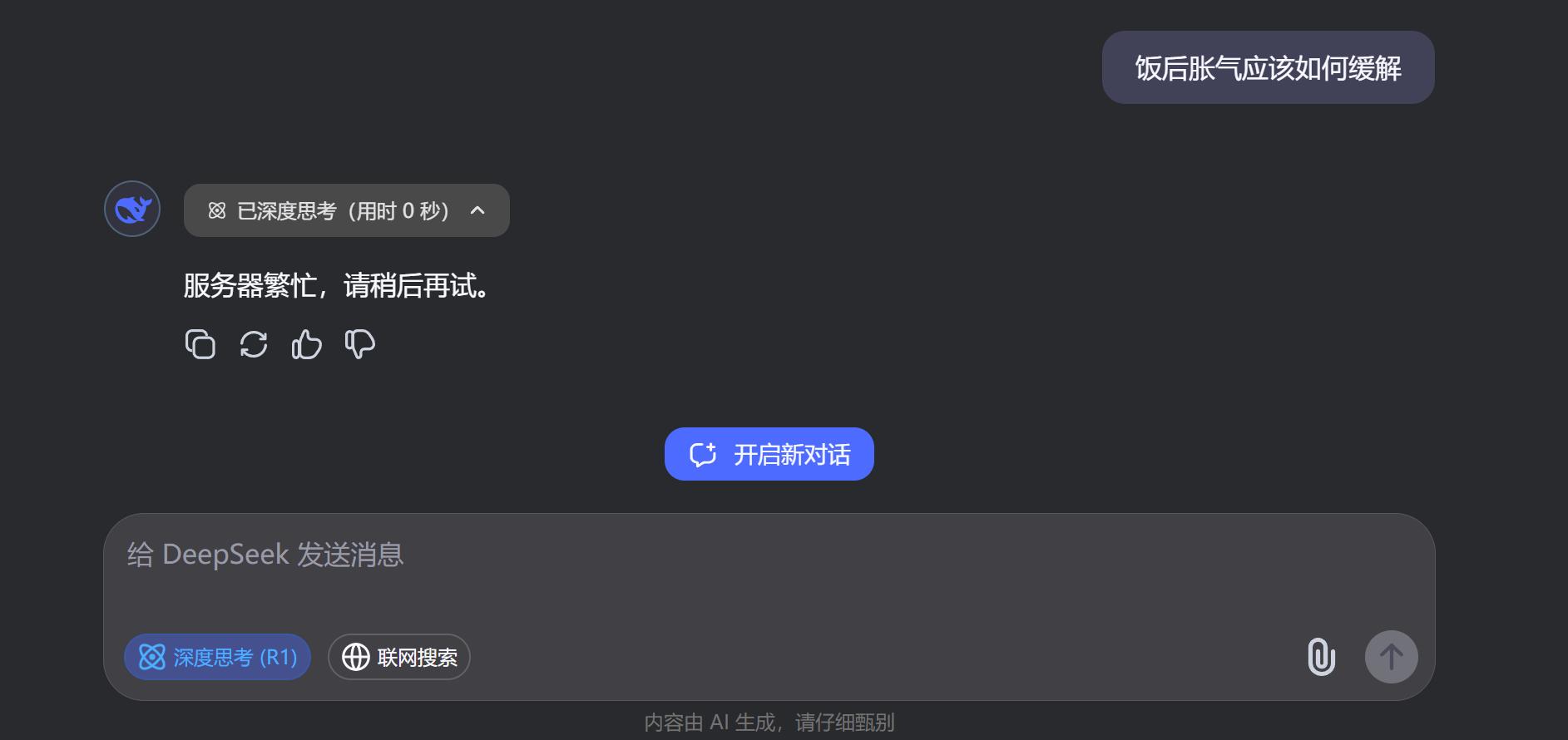Collapse the deep thinking section with chevron
This screenshot has height=740, width=1568.
click(x=477, y=210)
